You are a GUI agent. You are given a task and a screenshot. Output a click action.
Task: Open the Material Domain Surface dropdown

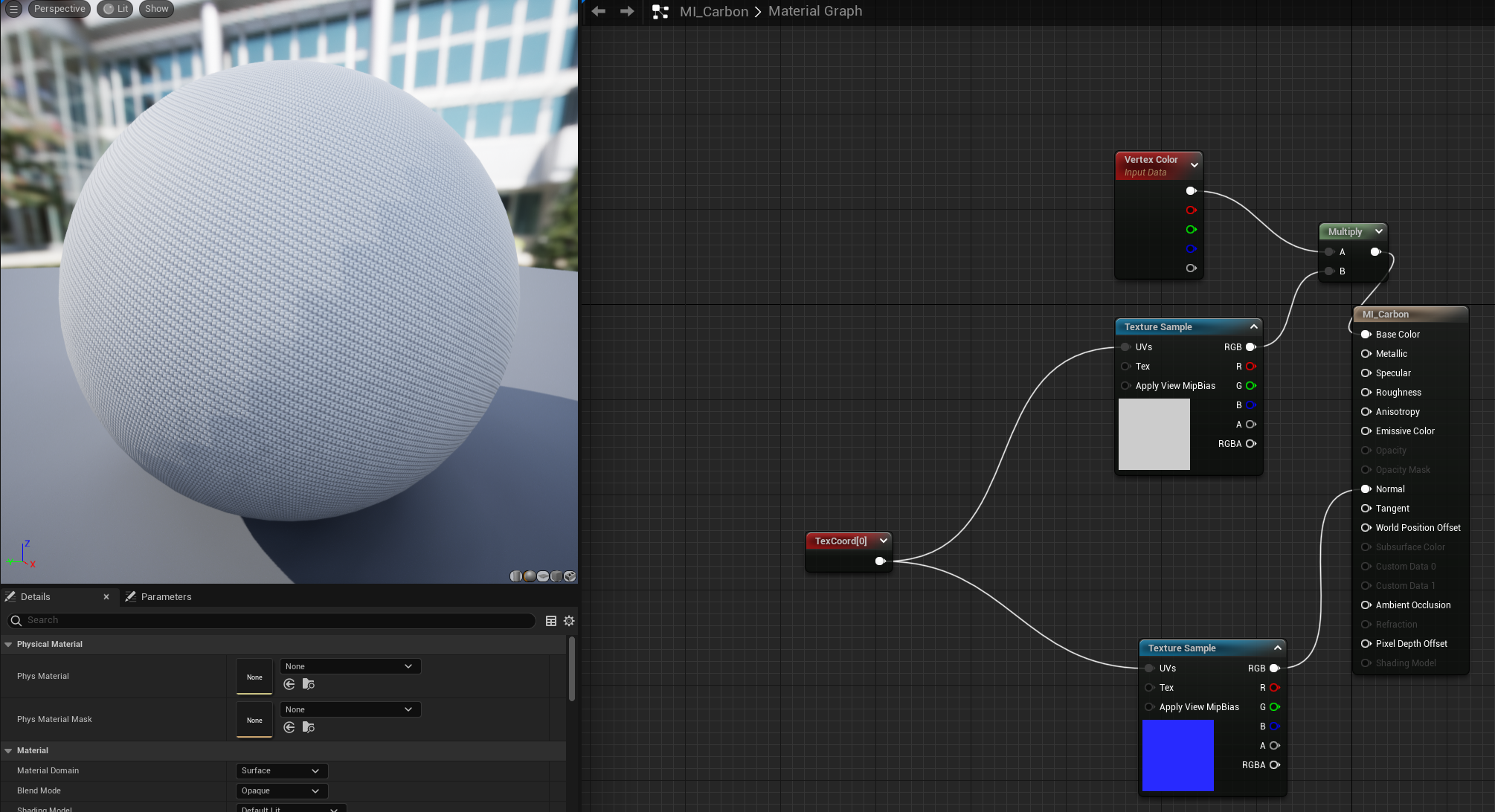[x=280, y=771]
